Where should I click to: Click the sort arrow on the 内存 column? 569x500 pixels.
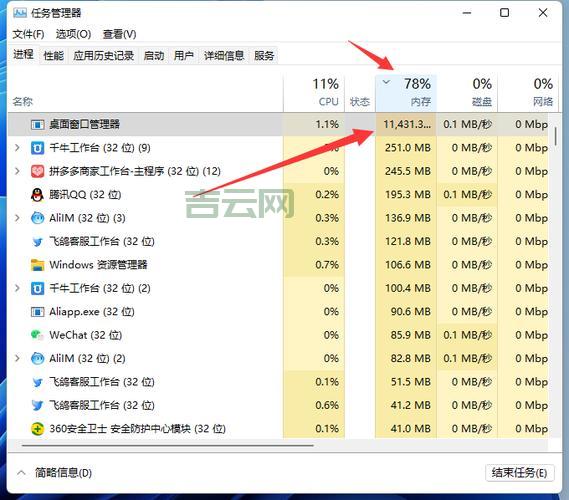point(386,82)
